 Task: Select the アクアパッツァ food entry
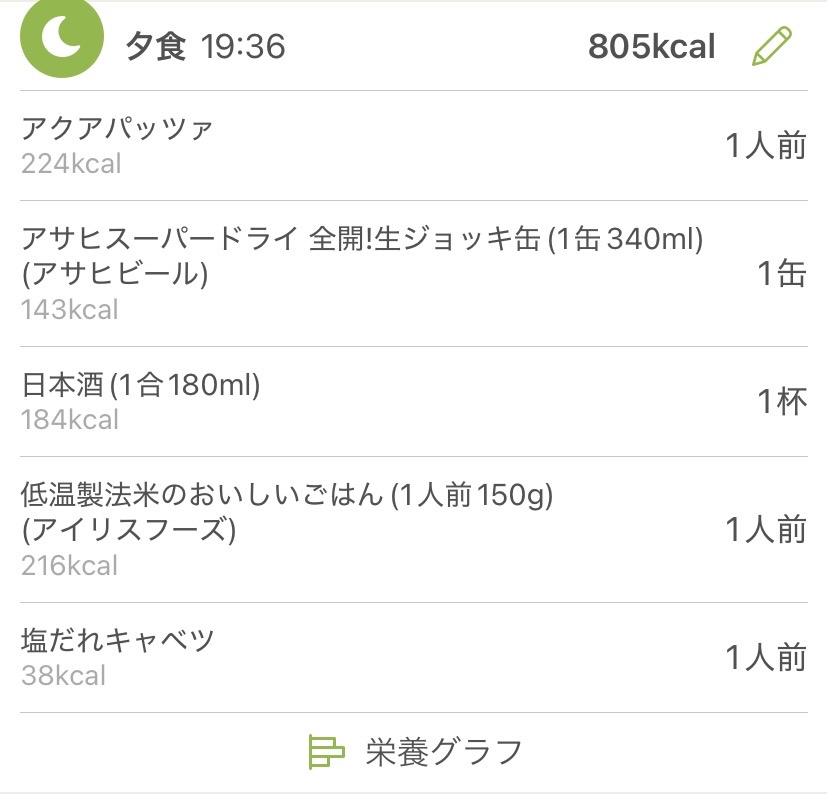pos(118,129)
